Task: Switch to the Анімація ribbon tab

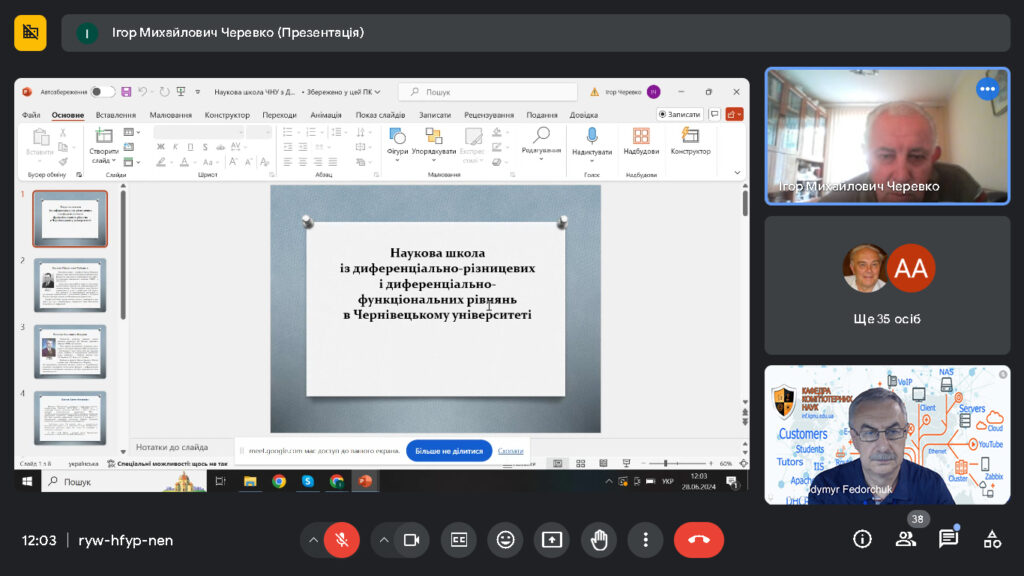Action: coord(325,115)
